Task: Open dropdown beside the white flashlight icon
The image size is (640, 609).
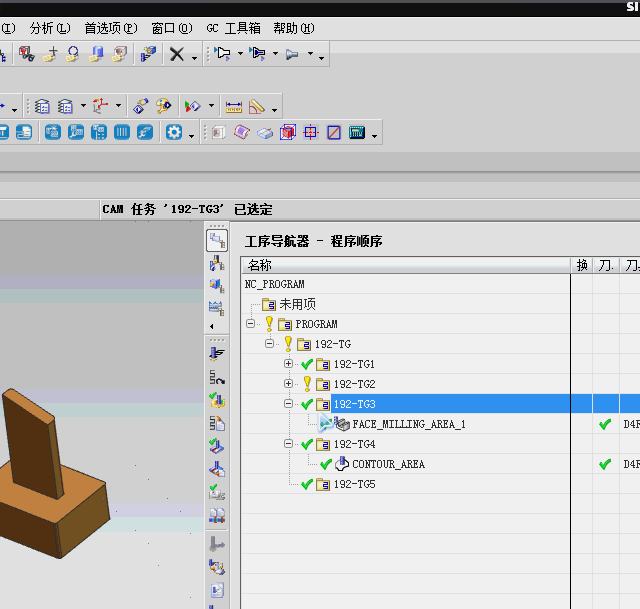Action: (x=240, y=53)
